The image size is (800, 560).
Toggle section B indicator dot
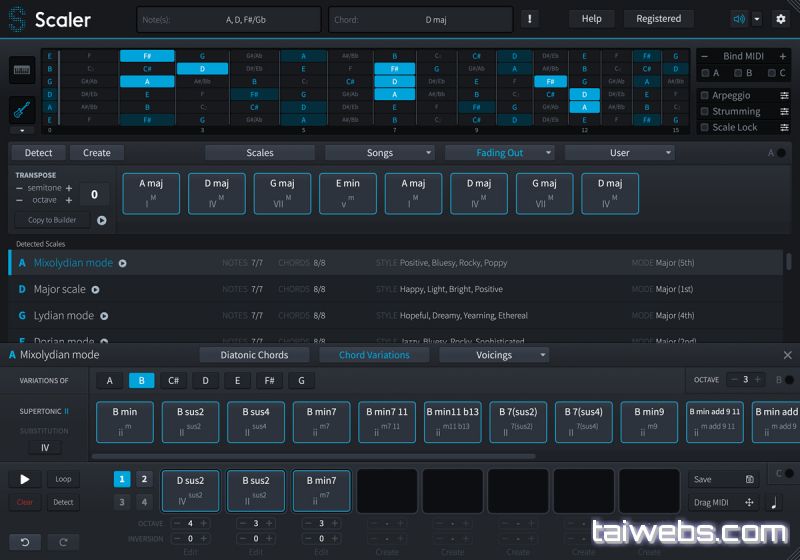point(789,380)
